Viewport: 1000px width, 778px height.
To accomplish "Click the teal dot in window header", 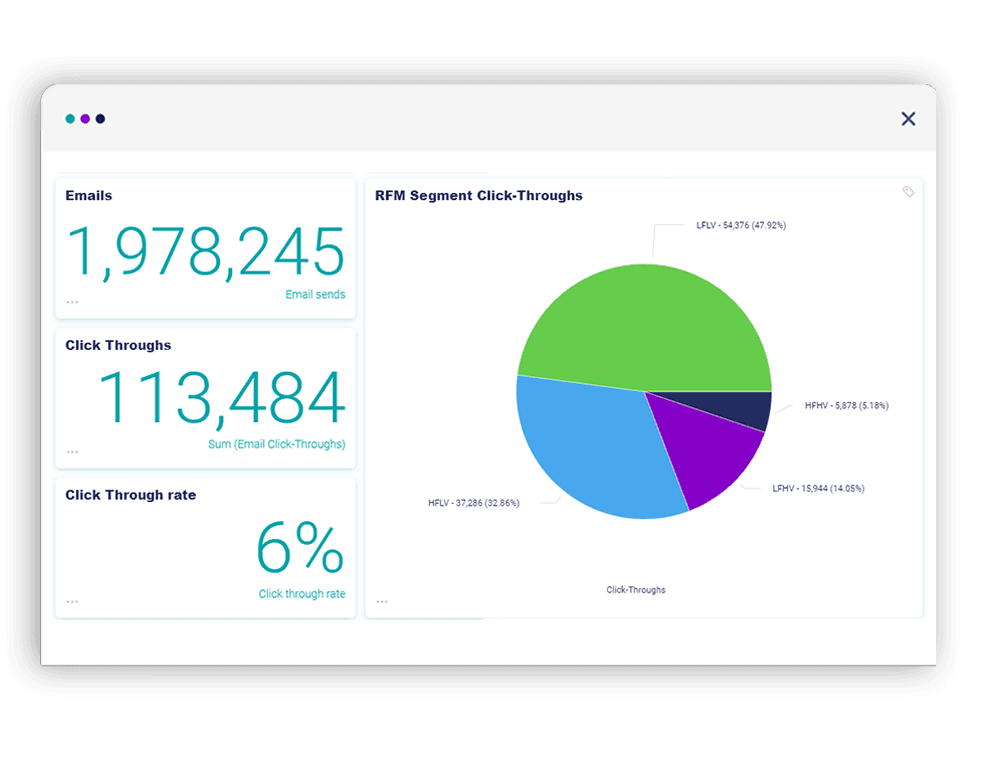I will click(x=70, y=119).
